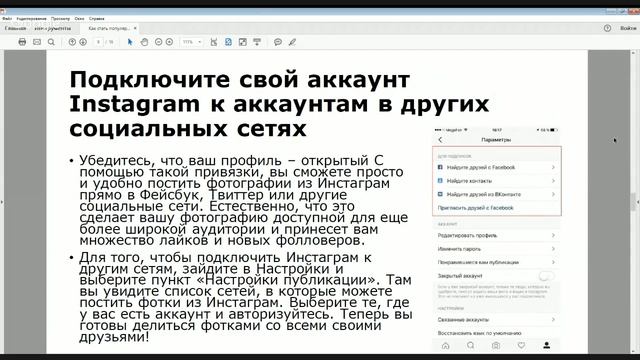Click the read mode toolbar icon

(257, 42)
